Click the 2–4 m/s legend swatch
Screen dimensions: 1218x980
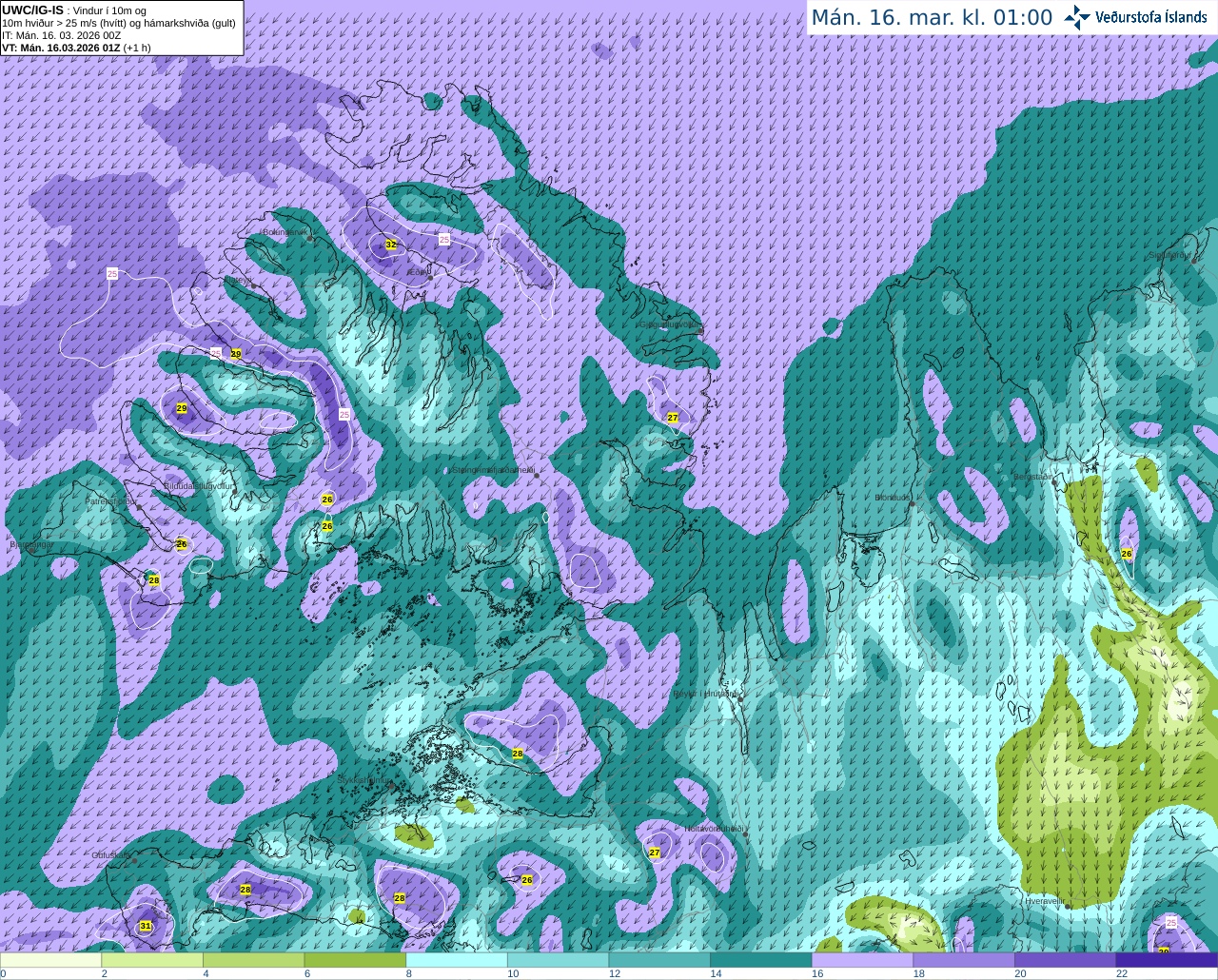(151, 960)
